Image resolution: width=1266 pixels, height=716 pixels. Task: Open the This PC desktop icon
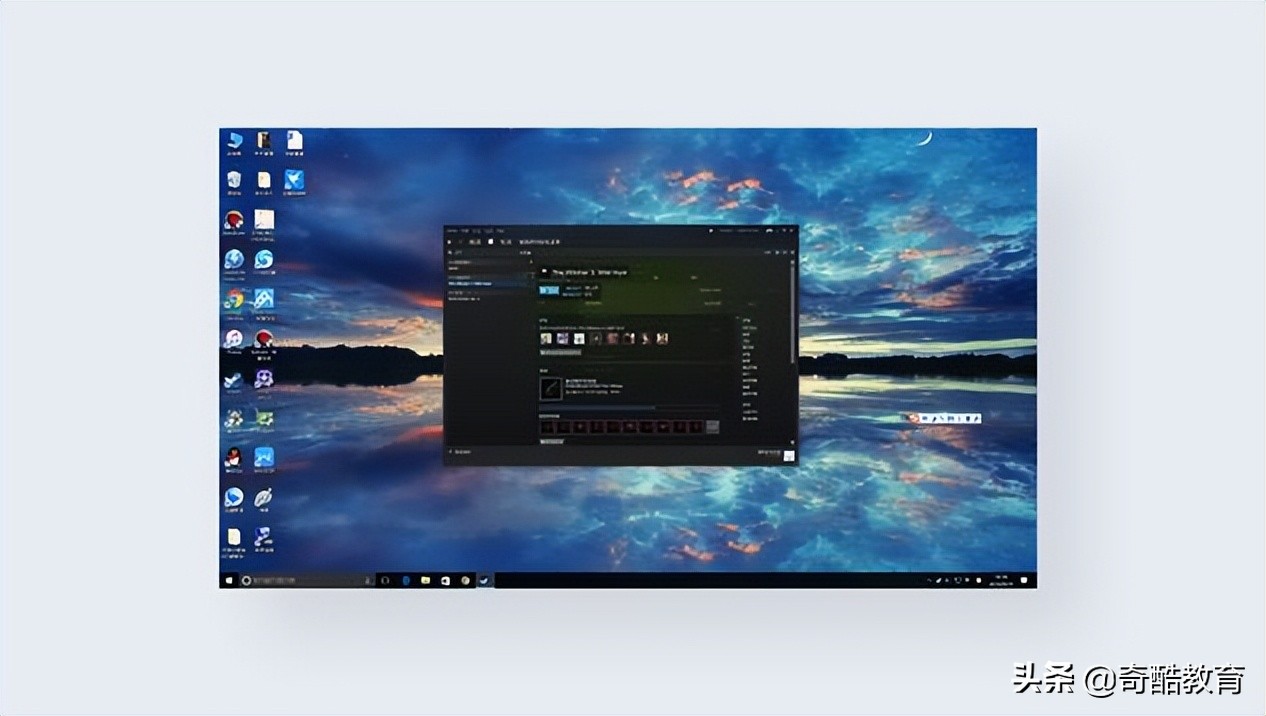click(x=234, y=141)
